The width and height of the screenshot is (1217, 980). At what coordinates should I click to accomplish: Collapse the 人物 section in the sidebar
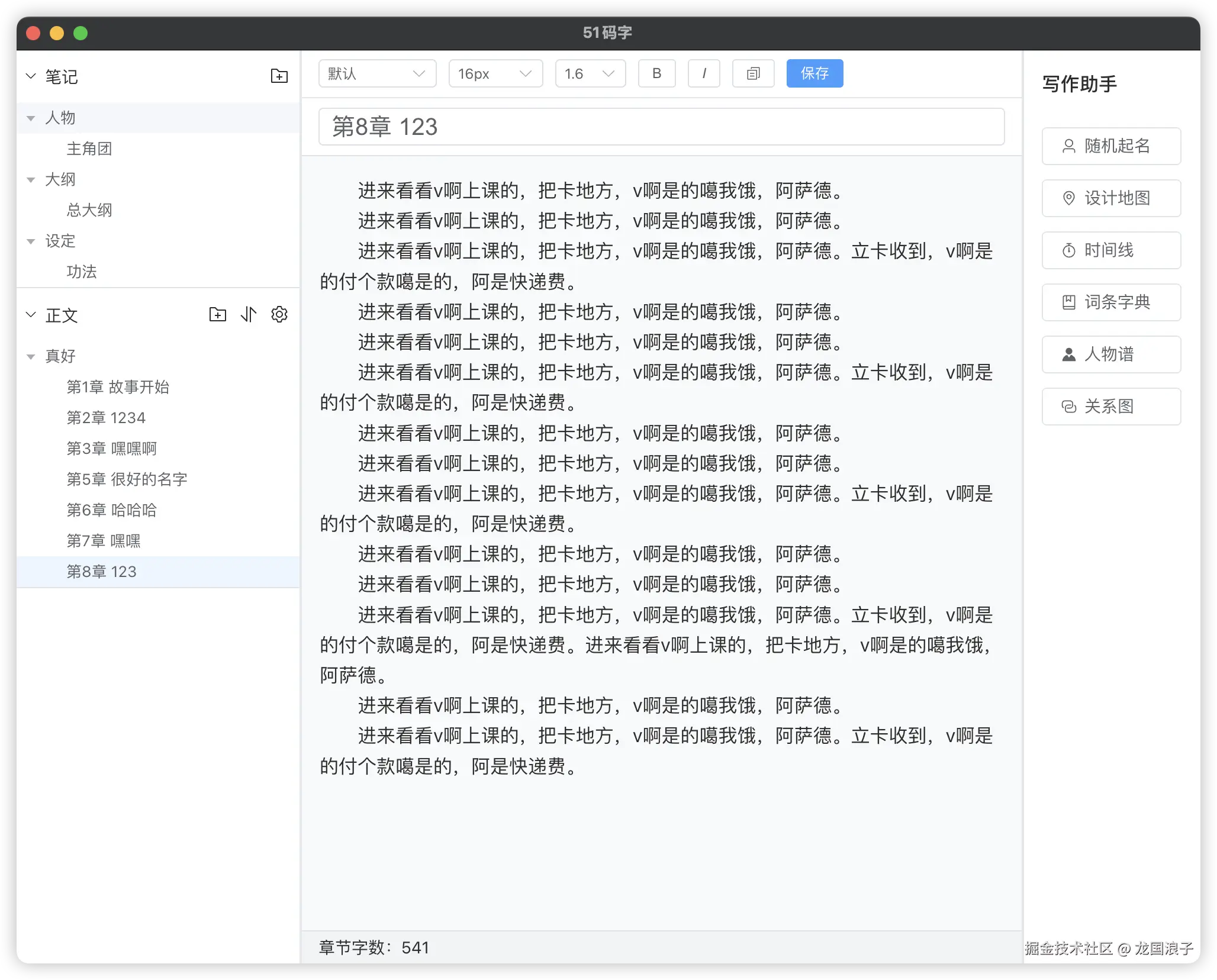tap(31, 117)
